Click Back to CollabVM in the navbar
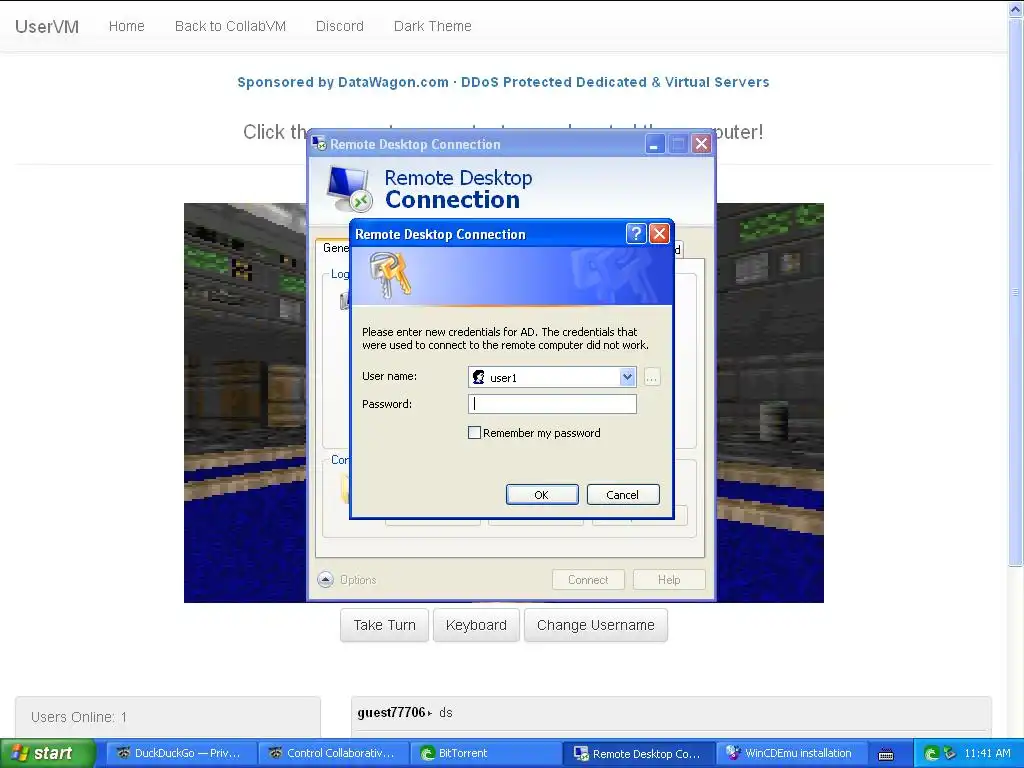The image size is (1024, 768). 231,26
